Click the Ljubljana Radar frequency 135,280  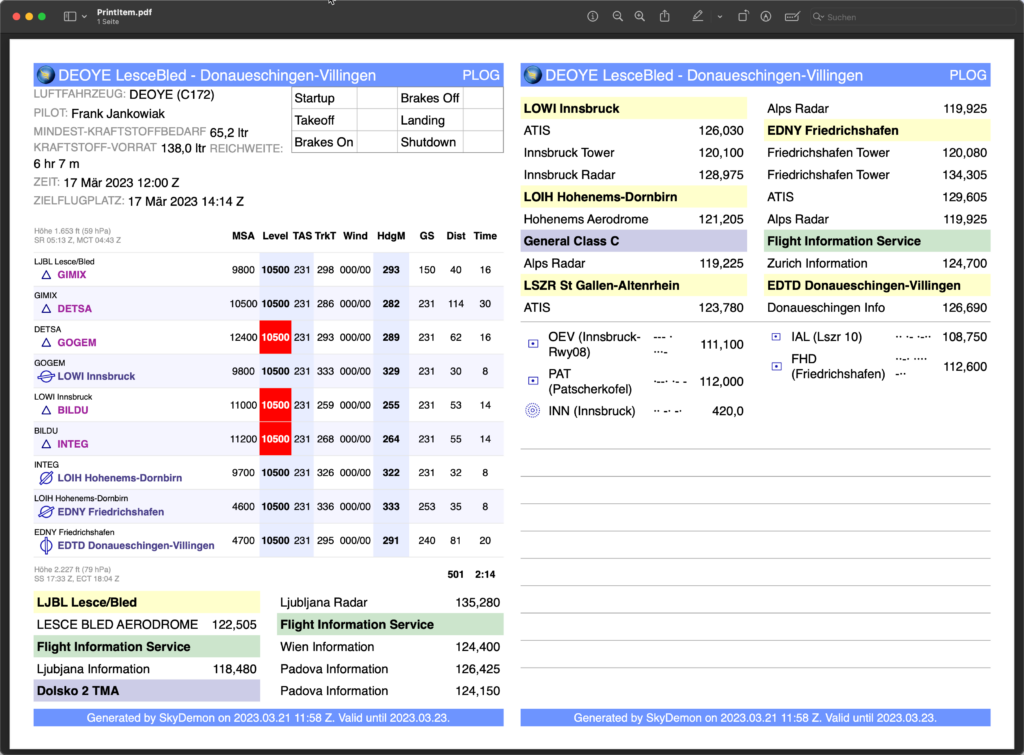(x=478, y=603)
